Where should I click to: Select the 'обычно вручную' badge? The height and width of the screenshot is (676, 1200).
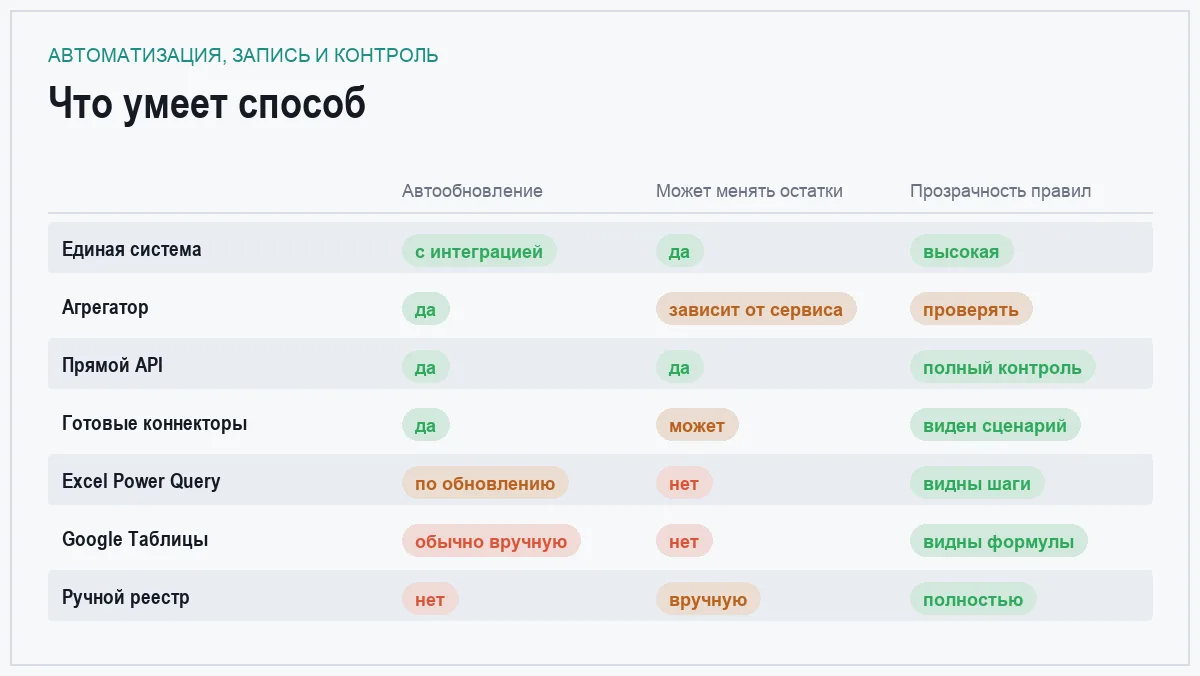[491, 541]
